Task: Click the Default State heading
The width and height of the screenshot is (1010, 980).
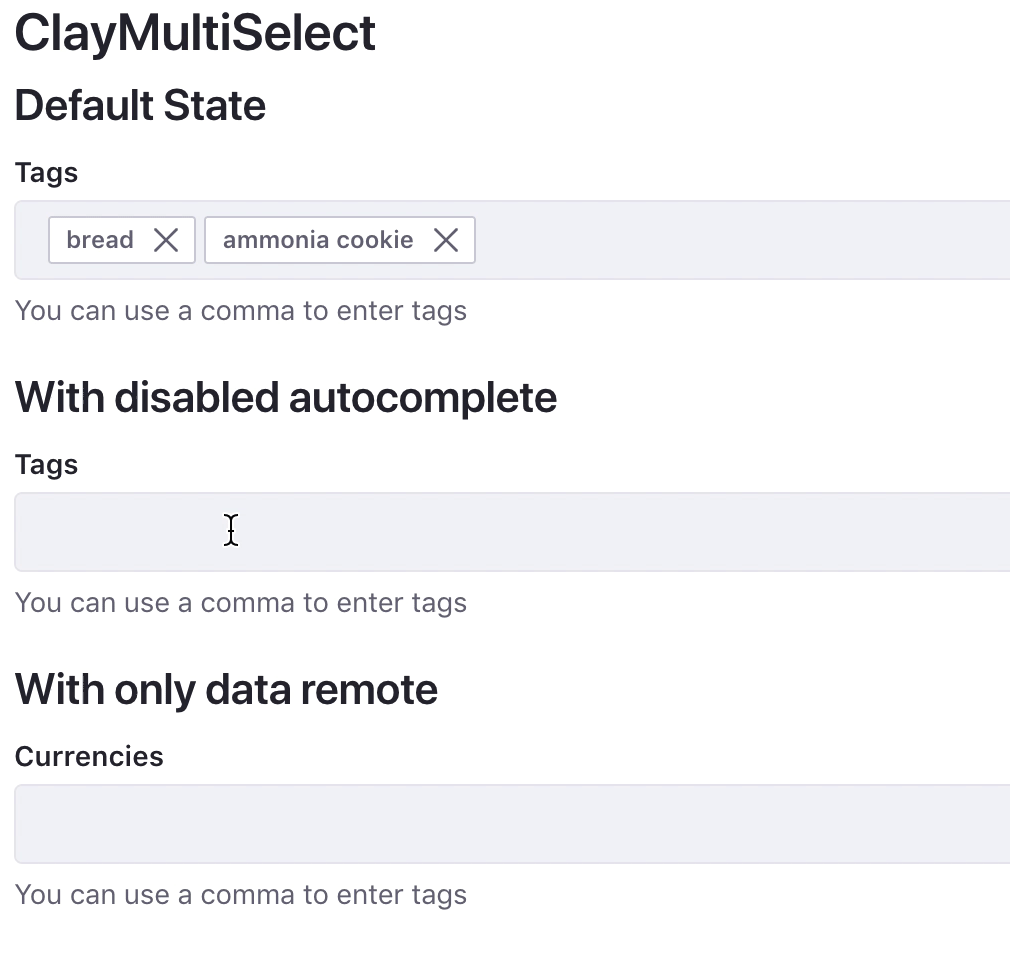Action: [x=140, y=105]
